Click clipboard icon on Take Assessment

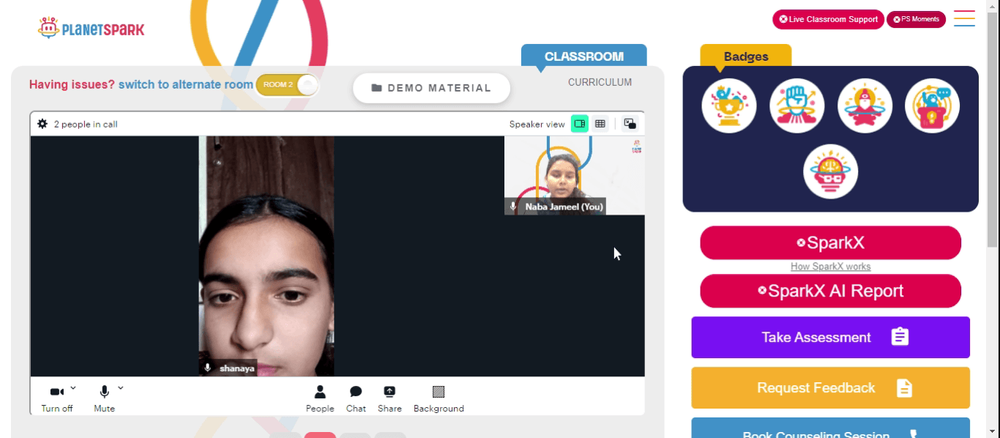(x=899, y=337)
